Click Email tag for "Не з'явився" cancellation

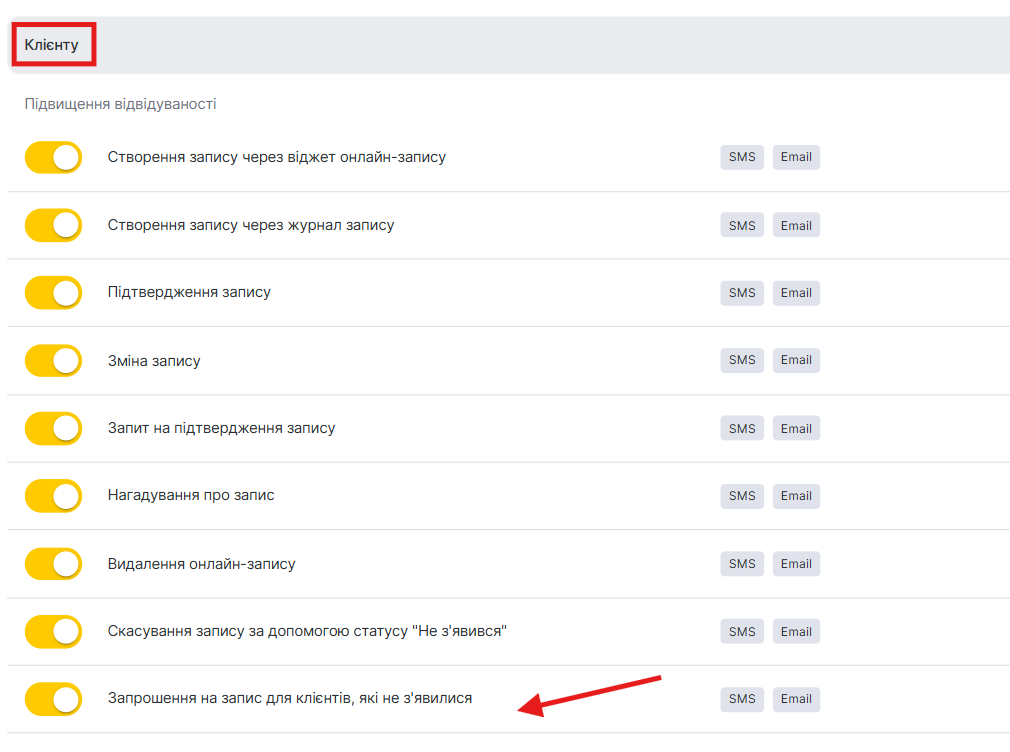[796, 632]
